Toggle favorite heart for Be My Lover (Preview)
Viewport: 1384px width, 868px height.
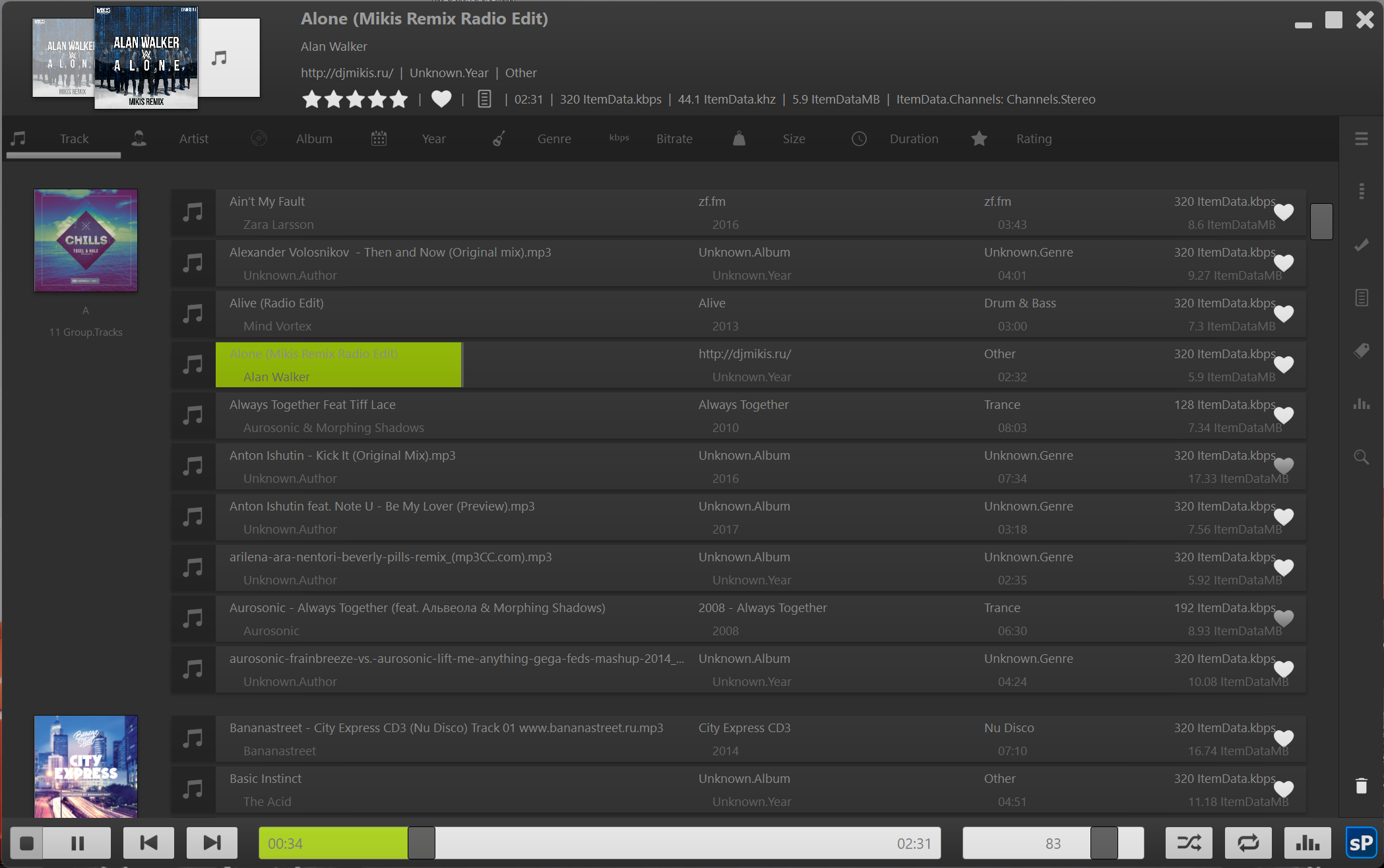(1283, 517)
